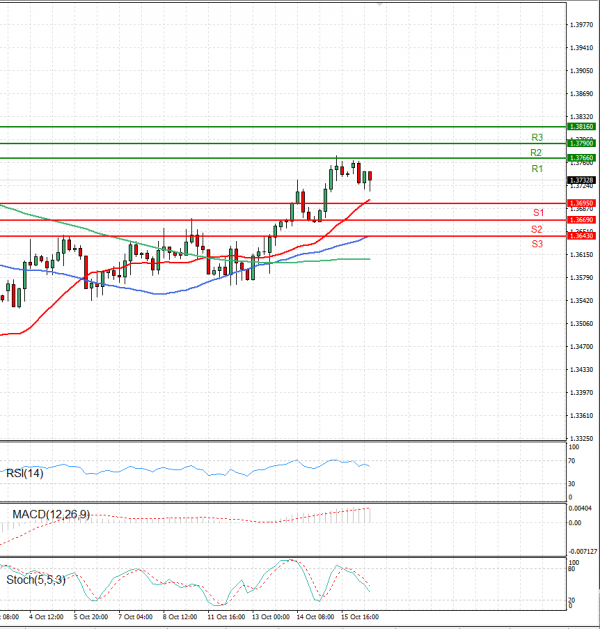Select the S2 support label
Viewport: 600px width, 629px height.
pos(537,229)
